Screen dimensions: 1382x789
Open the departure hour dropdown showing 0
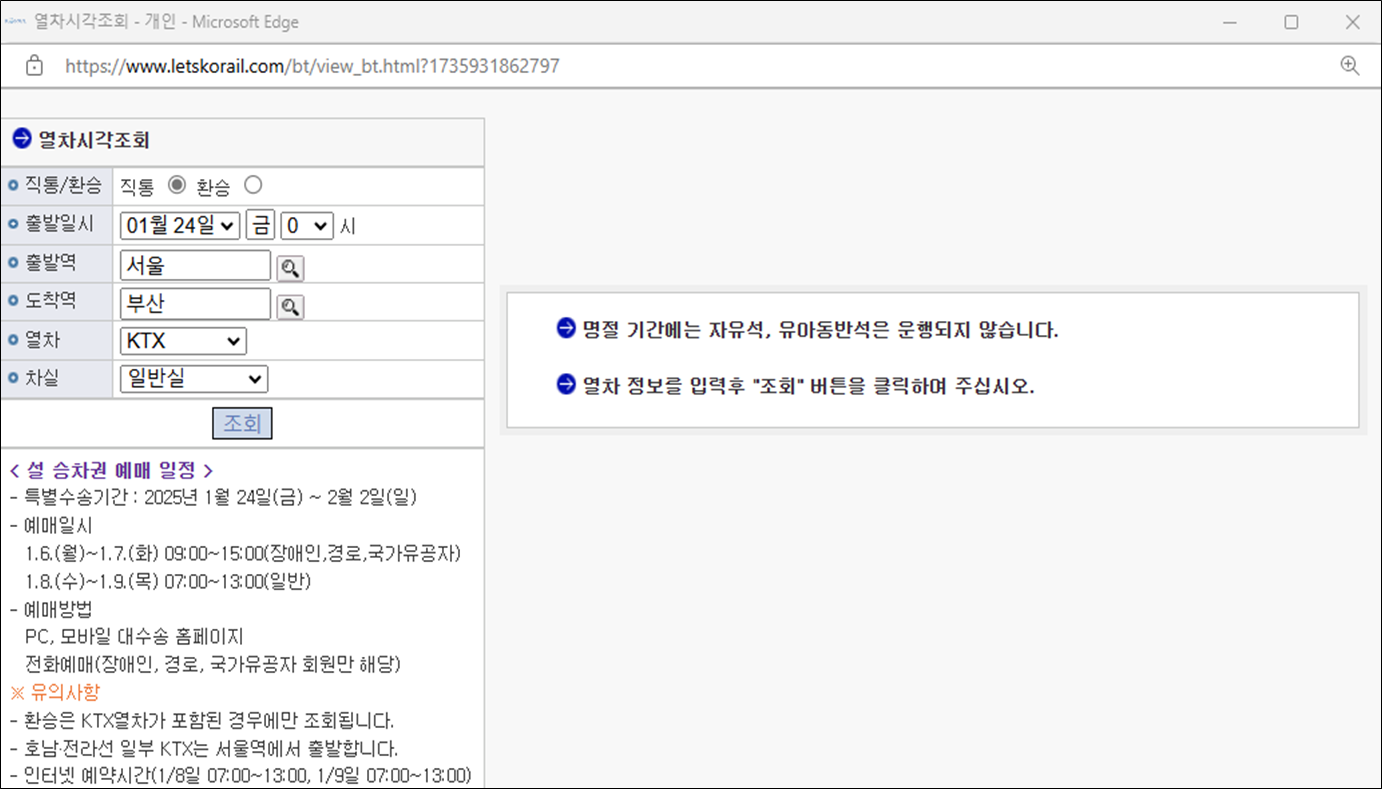[307, 226]
